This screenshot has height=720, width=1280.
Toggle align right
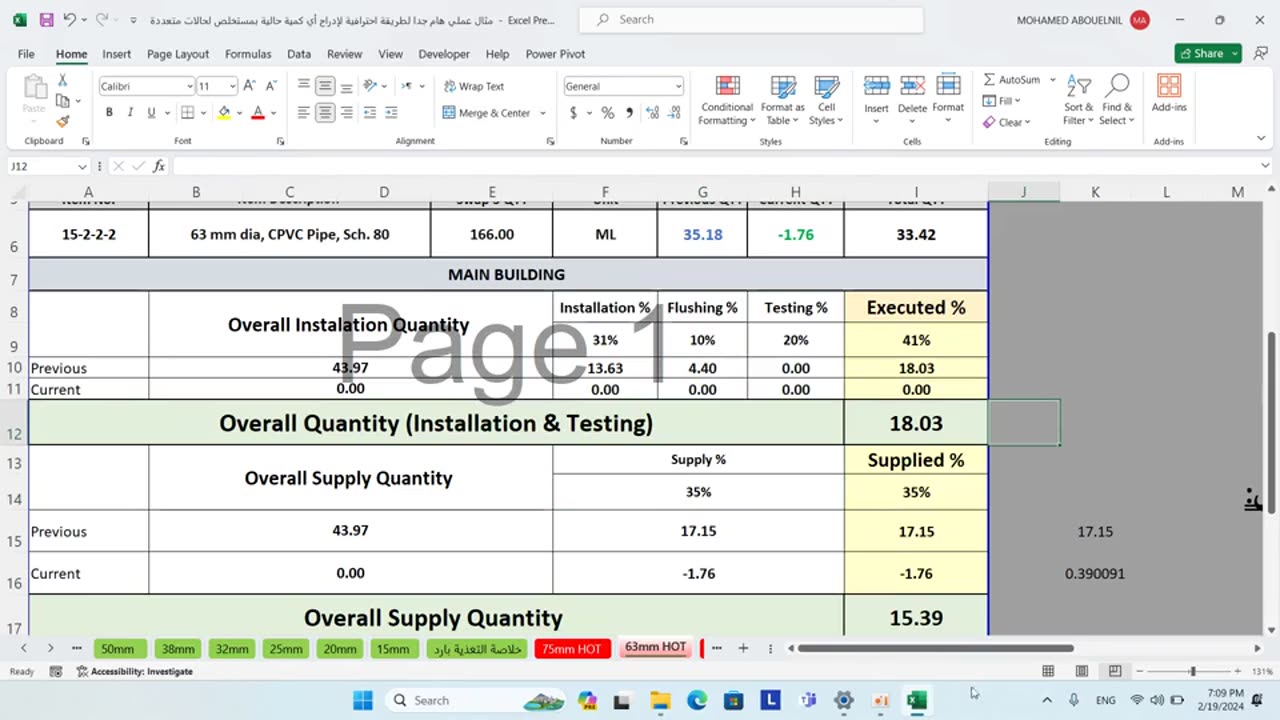point(346,113)
